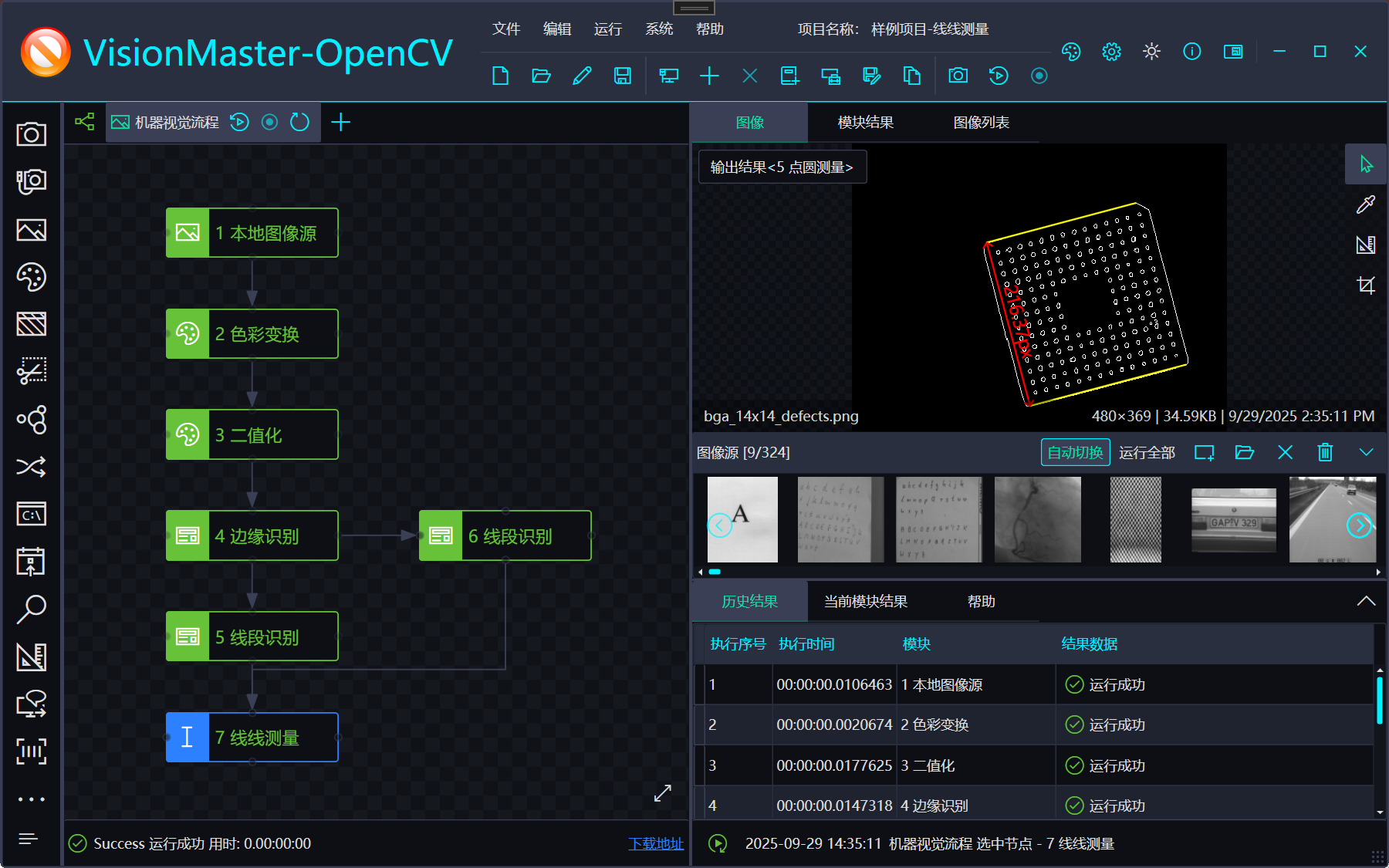Screen dimensions: 1389x868
Task: Open the 系统 menu
Action: (x=659, y=29)
